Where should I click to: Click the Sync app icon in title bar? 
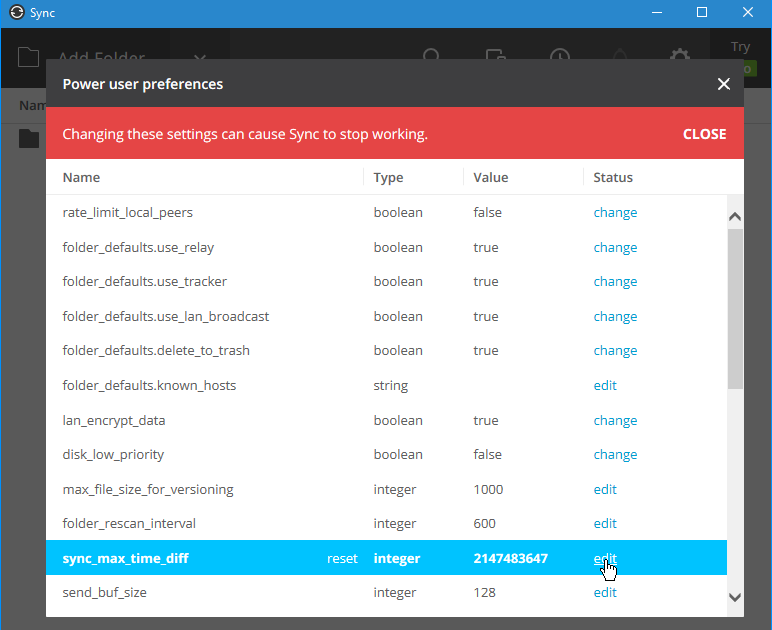17,12
